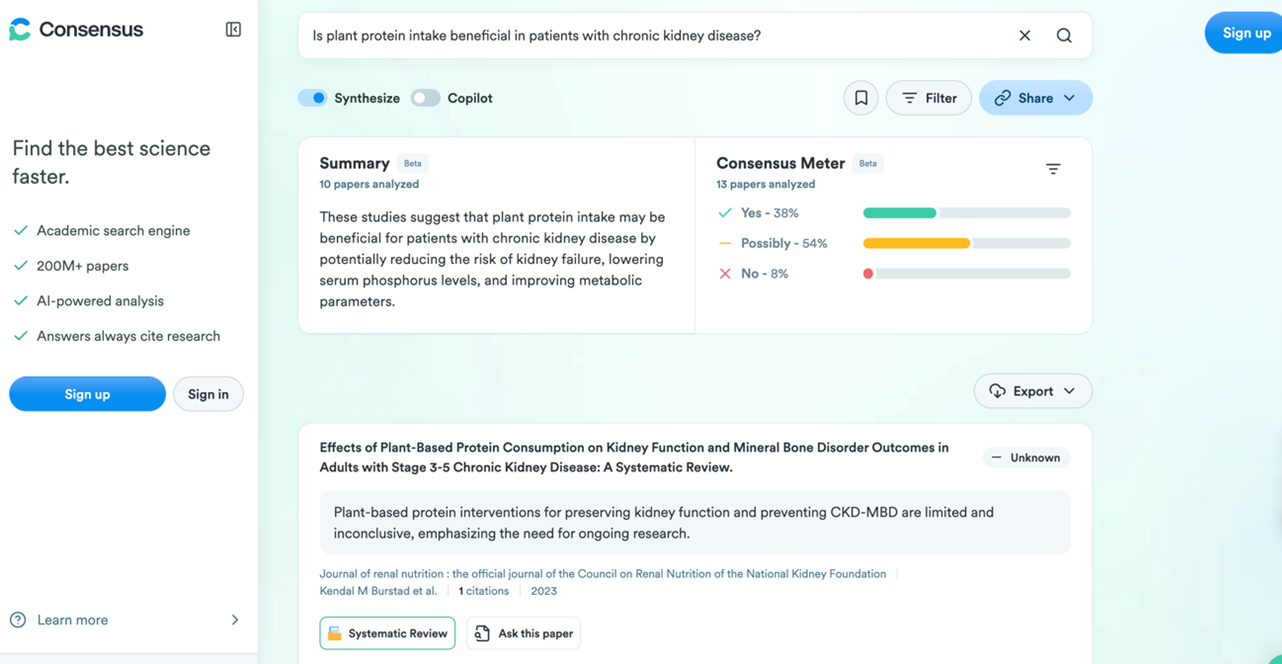Bookmark this search with the bookmark icon

point(861,98)
